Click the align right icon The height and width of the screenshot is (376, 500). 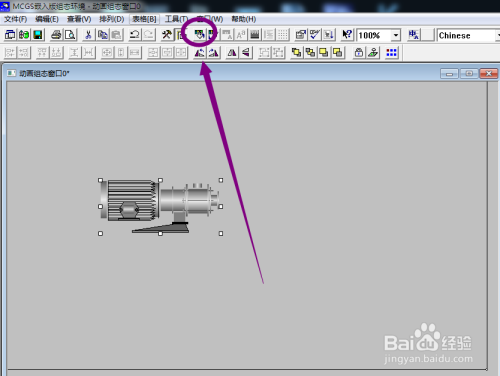point(24,52)
